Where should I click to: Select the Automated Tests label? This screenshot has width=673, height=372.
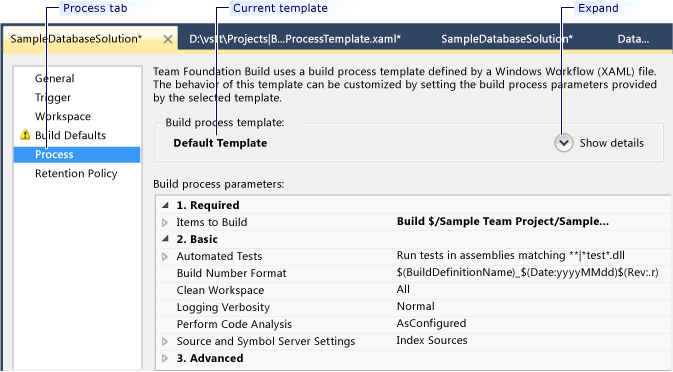[x=219, y=256]
